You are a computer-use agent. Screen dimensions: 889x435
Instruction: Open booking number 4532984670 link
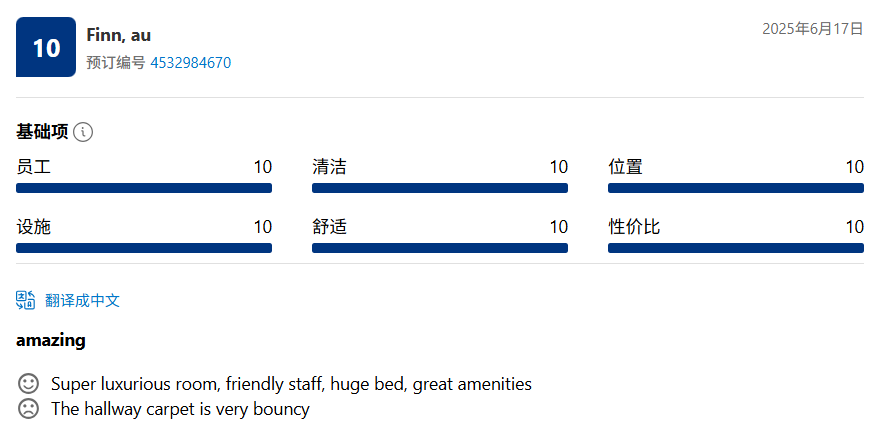click(x=190, y=62)
